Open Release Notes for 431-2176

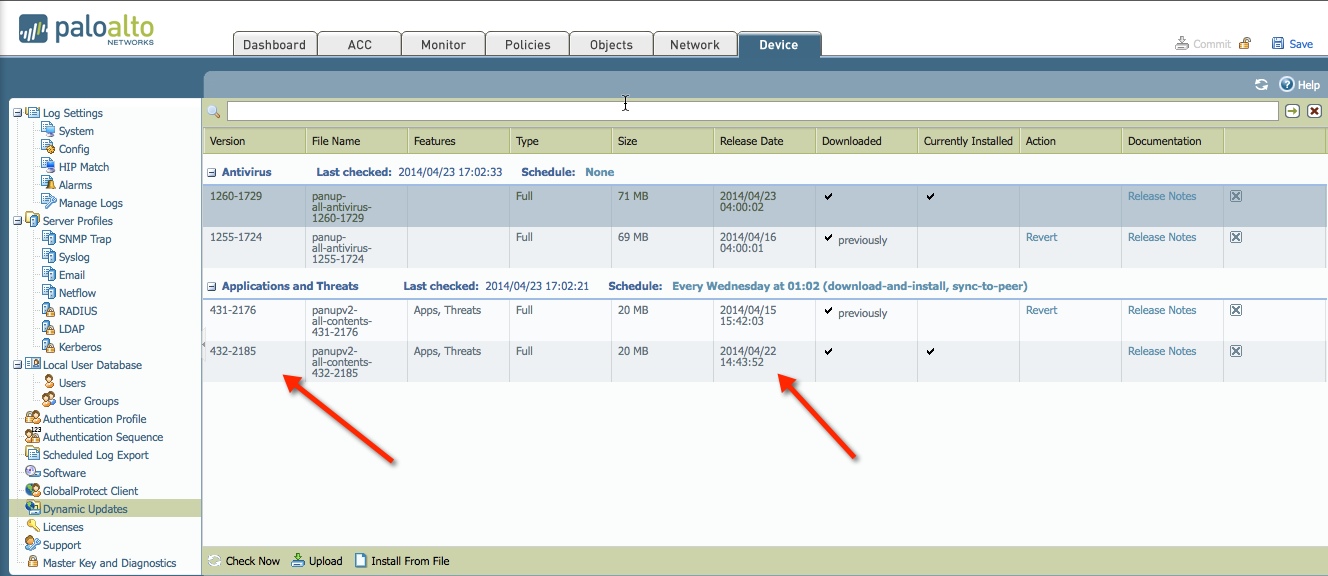(1161, 310)
